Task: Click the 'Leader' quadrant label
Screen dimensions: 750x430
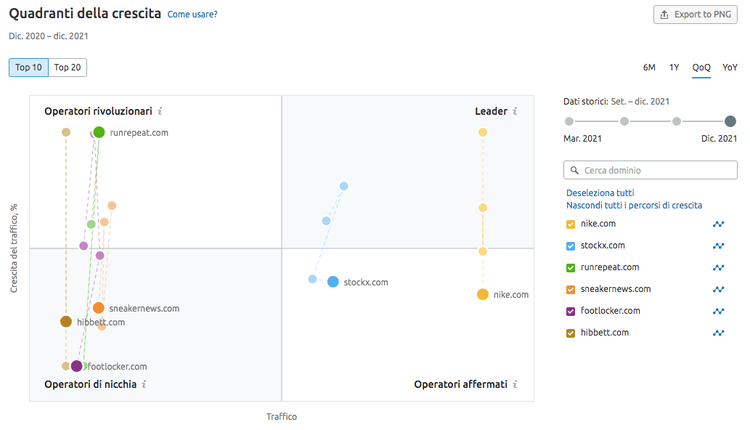Action: click(x=491, y=111)
